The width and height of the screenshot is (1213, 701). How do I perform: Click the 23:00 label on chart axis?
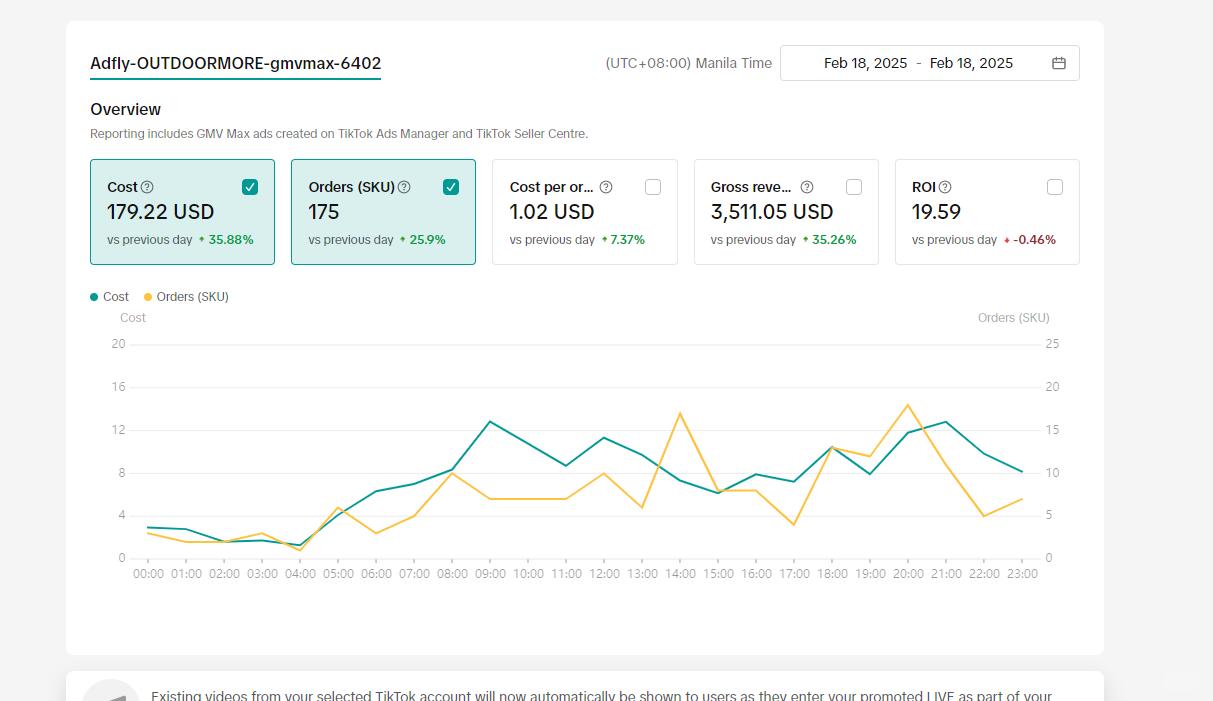click(1022, 574)
